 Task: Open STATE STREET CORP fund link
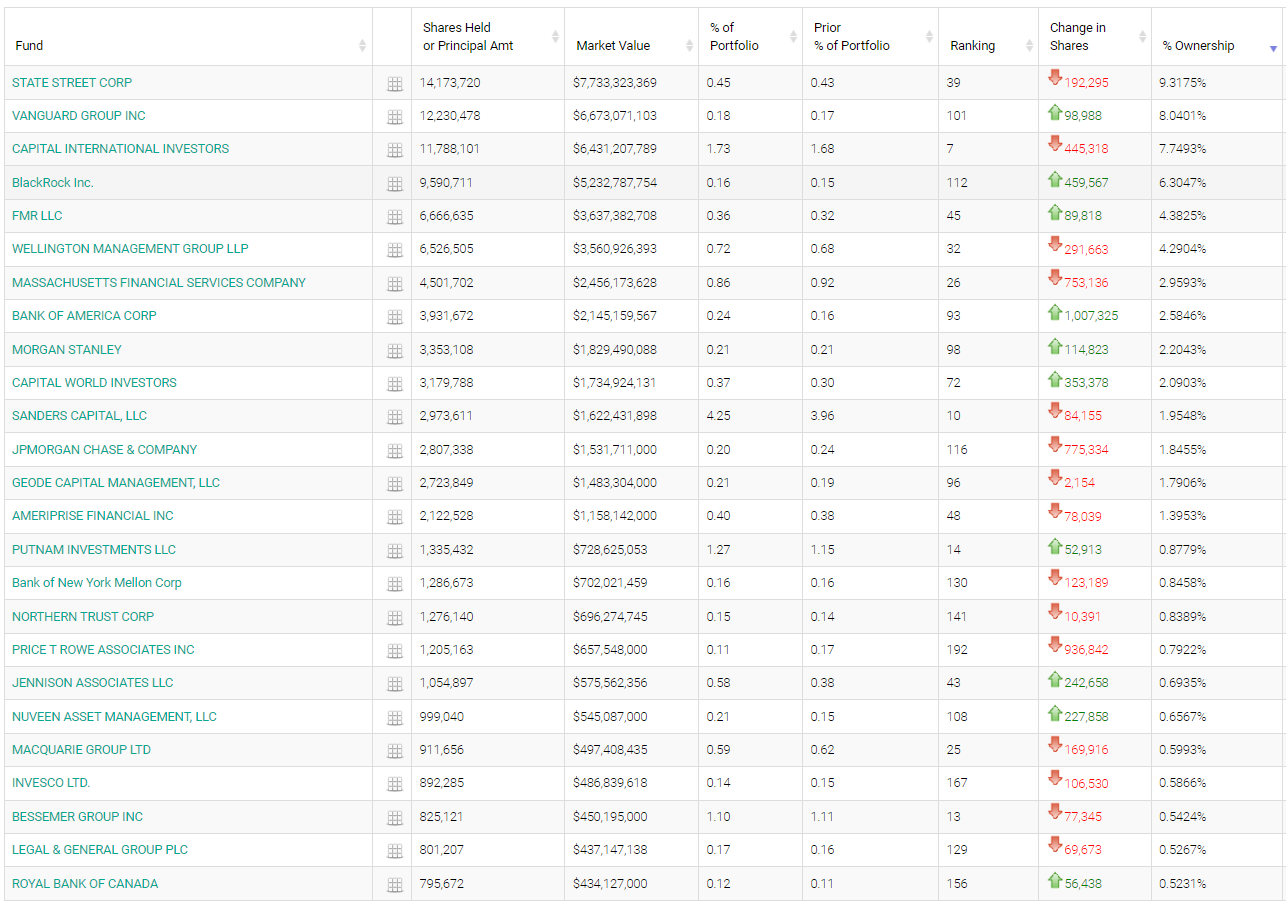point(72,82)
